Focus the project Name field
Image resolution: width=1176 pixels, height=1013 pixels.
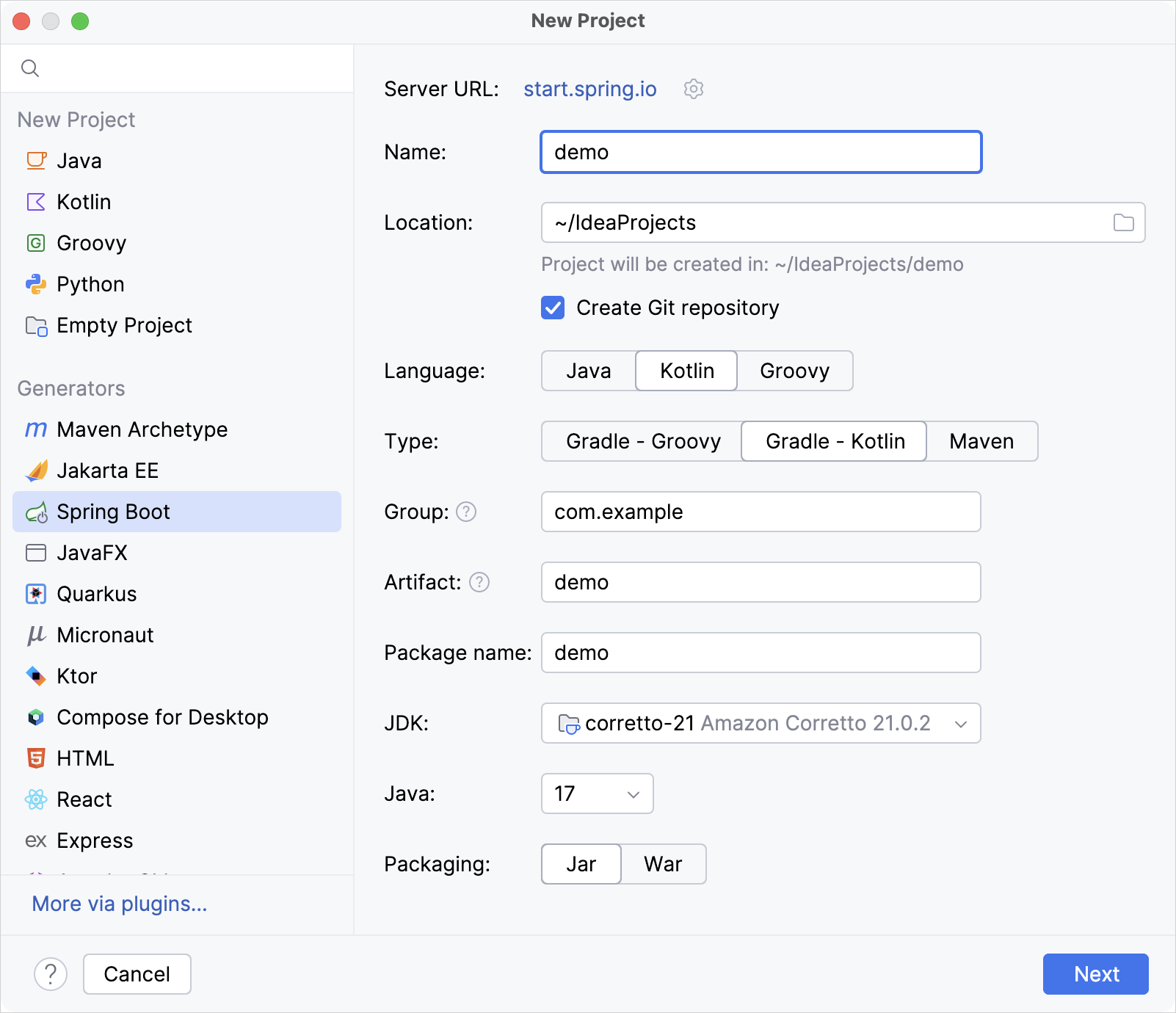point(761,152)
